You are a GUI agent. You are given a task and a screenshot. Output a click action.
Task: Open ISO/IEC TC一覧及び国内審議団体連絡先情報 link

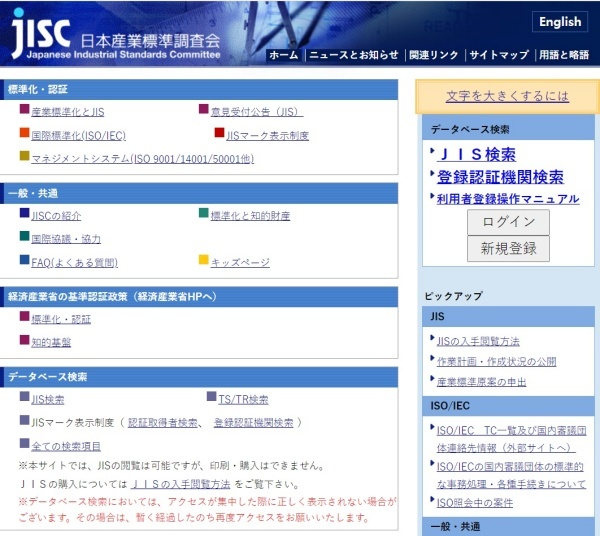[x=511, y=439]
